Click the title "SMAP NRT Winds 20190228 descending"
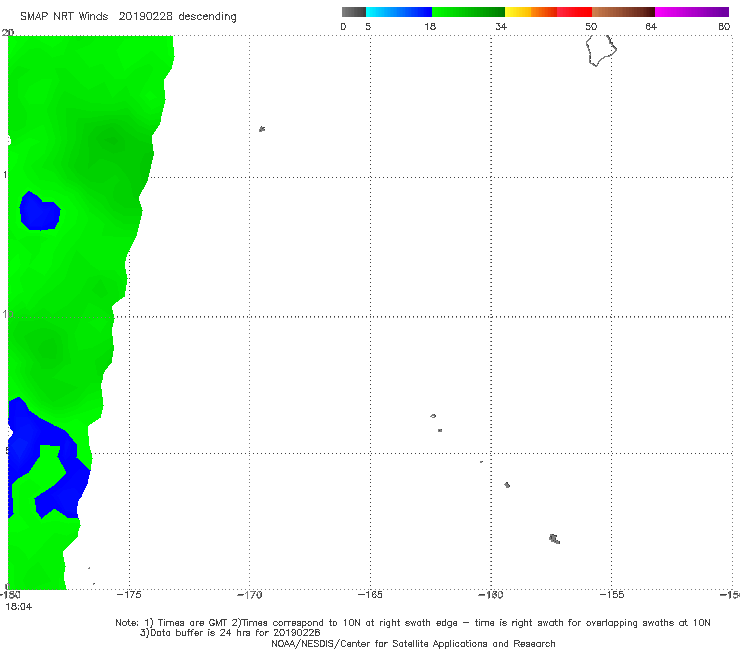 tap(128, 17)
